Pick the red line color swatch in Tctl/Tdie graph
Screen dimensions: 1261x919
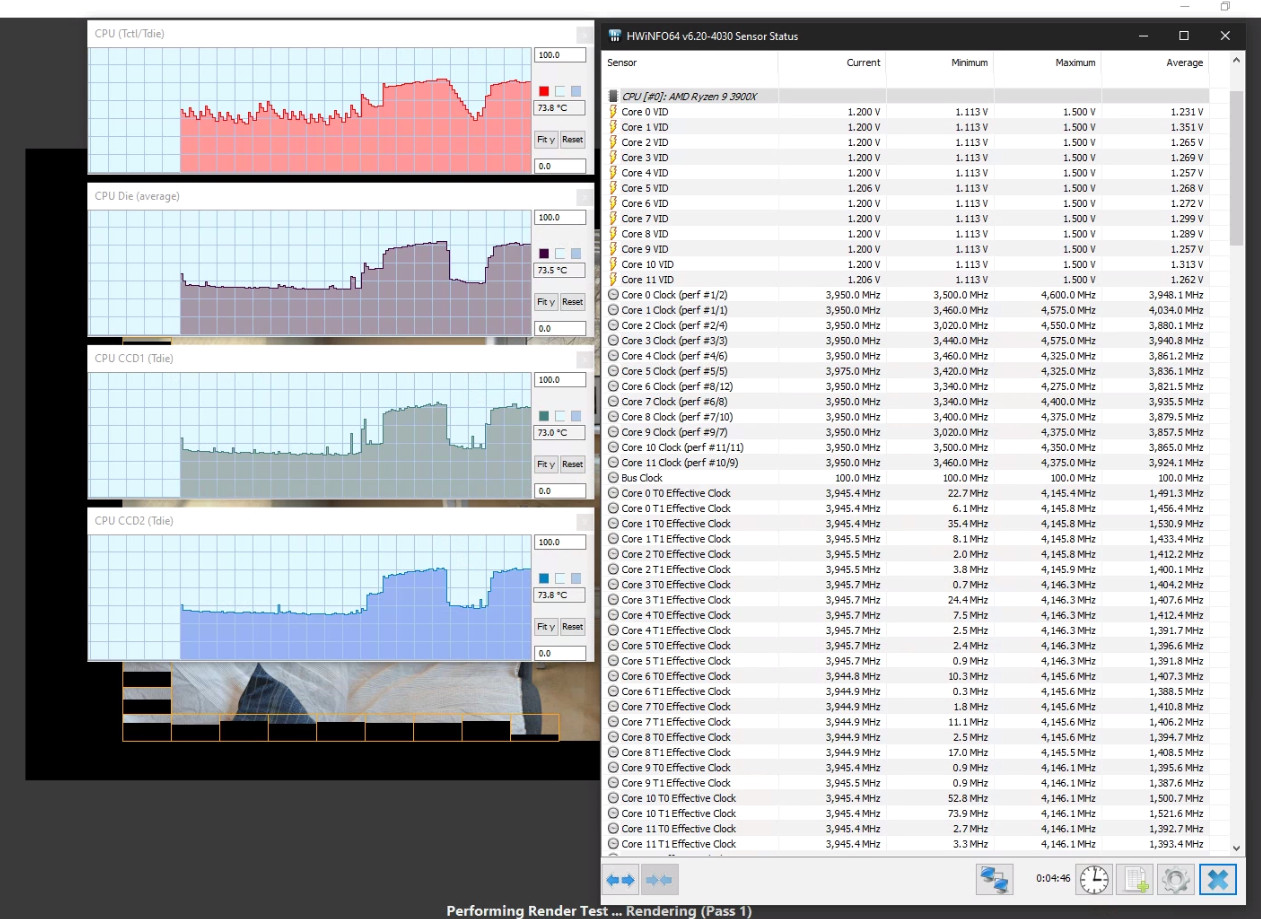(544, 91)
